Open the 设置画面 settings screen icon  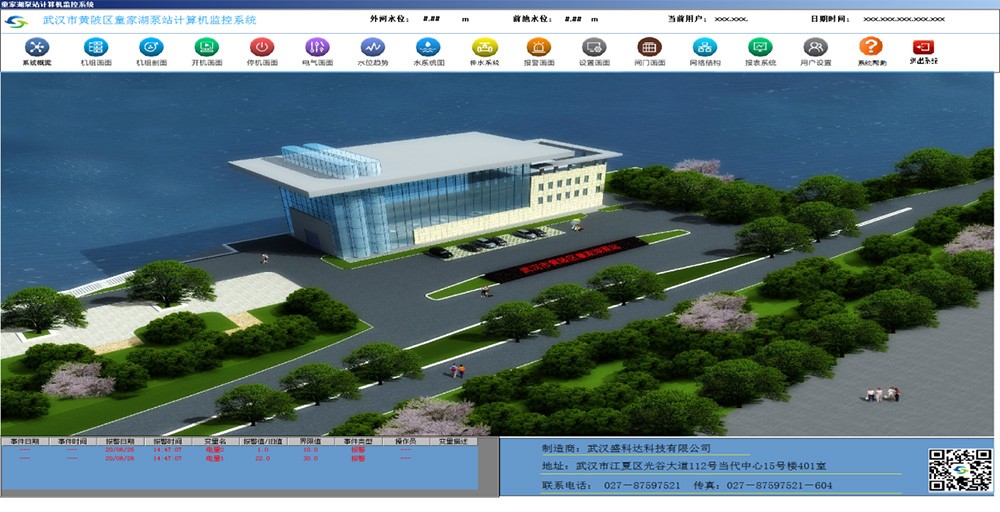(594, 47)
